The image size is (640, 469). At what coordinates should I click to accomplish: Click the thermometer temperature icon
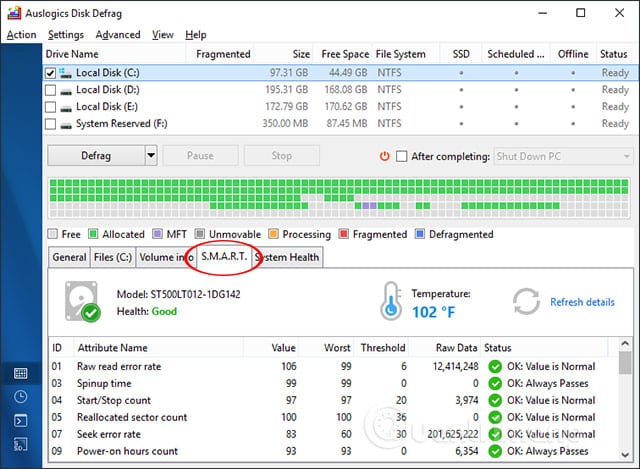pos(391,301)
